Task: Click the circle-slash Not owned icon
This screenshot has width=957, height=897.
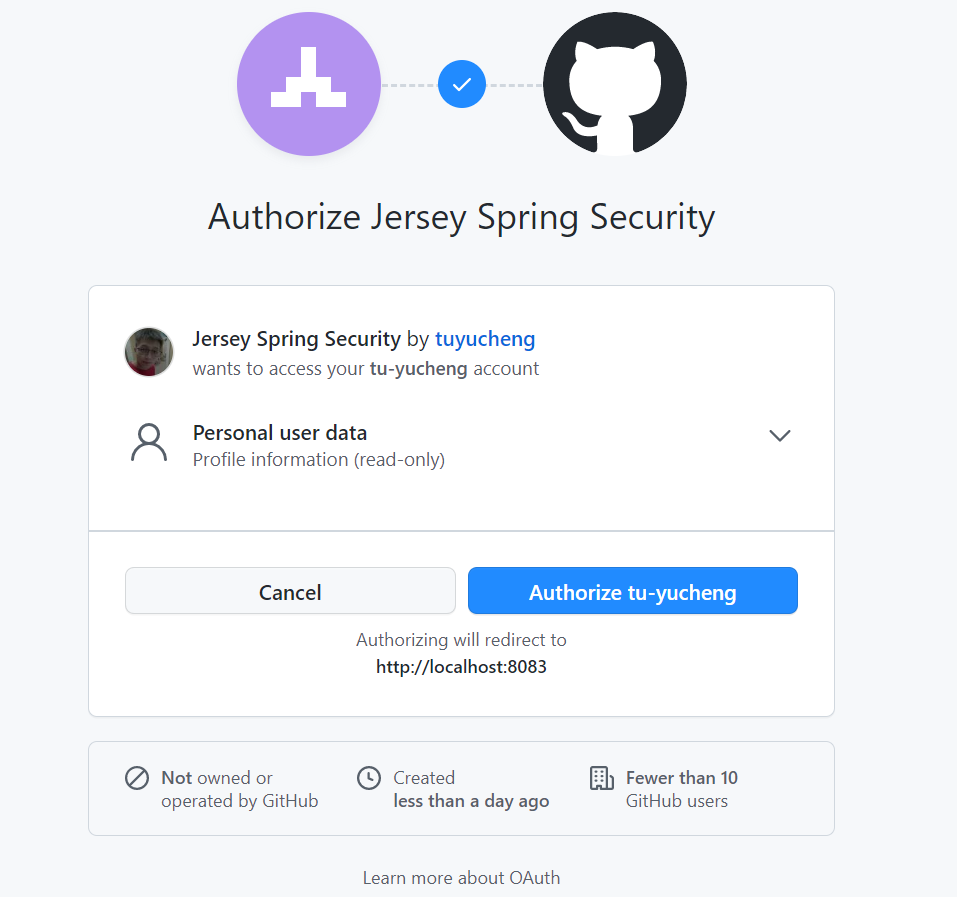Action: (x=137, y=778)
